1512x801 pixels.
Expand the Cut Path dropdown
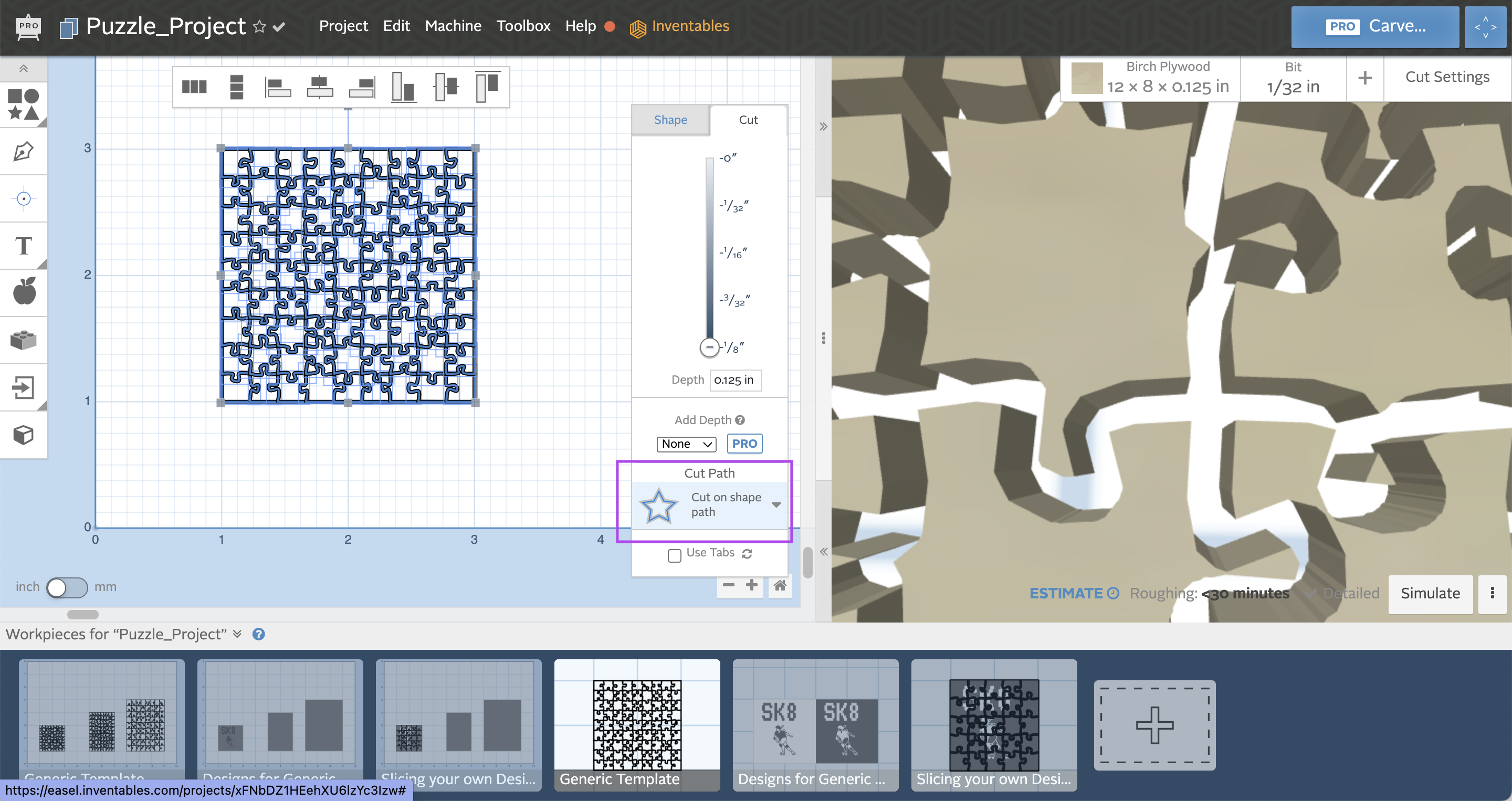tap(776, 504)
